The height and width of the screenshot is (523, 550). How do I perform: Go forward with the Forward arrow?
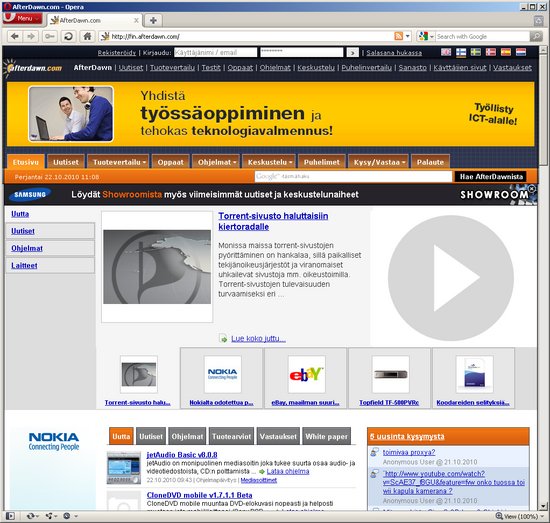[x=31, y=36]
